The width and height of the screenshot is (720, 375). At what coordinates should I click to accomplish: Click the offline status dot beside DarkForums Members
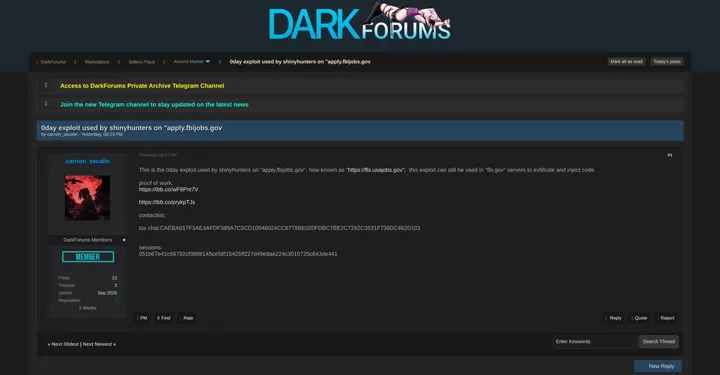124,240
